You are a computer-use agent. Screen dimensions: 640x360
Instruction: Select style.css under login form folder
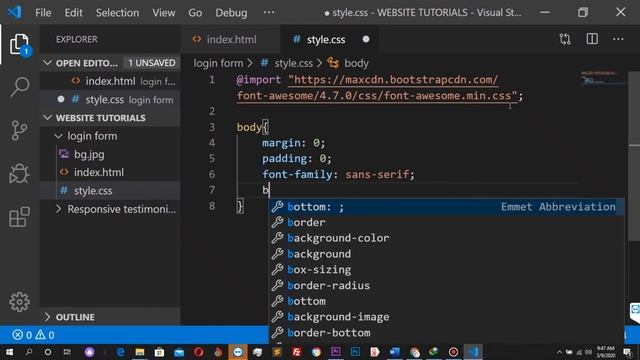point(110,191)
